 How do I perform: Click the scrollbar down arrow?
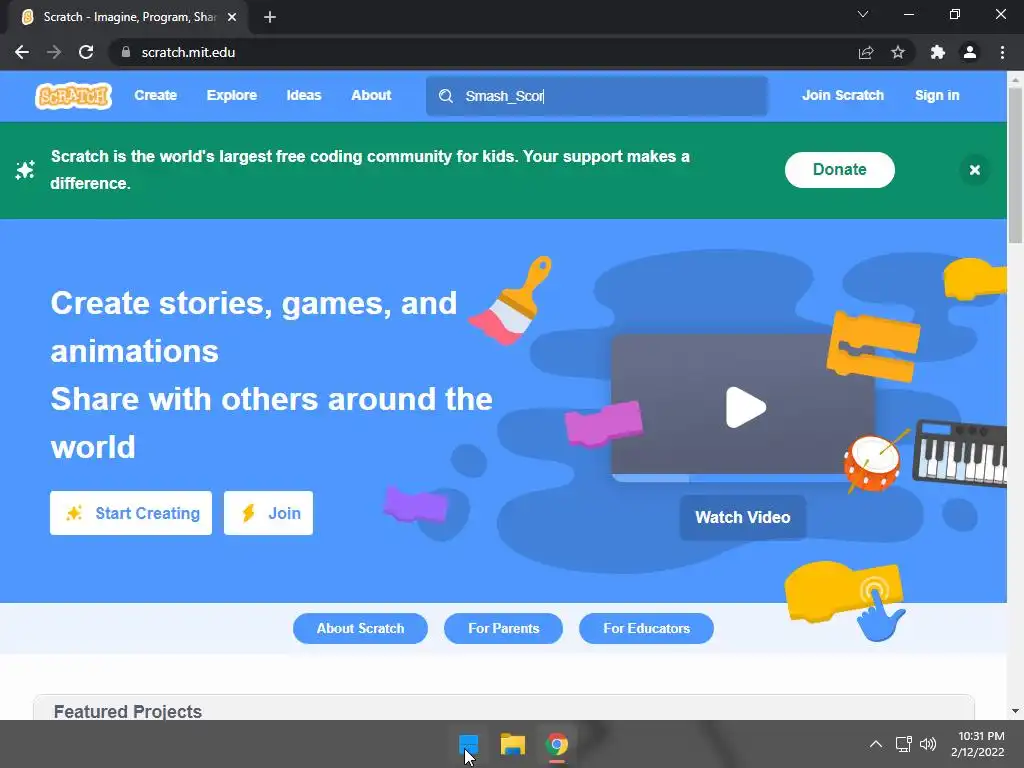coord(1015,711)
